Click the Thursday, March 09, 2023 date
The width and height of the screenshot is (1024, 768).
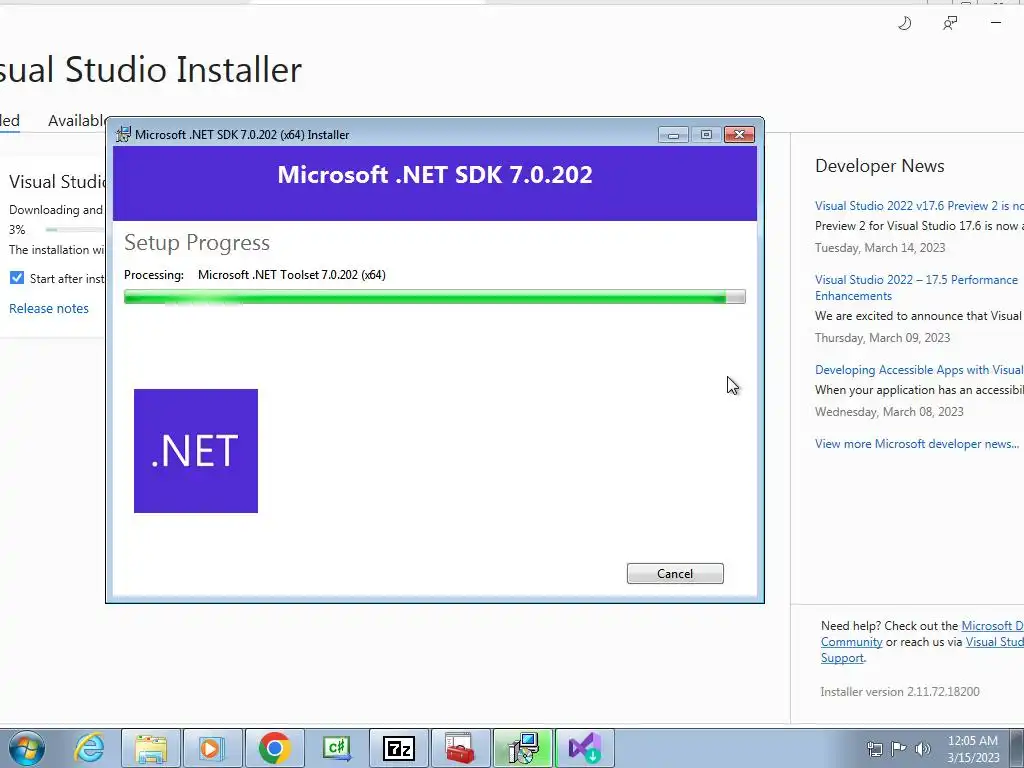click(882, 338)
